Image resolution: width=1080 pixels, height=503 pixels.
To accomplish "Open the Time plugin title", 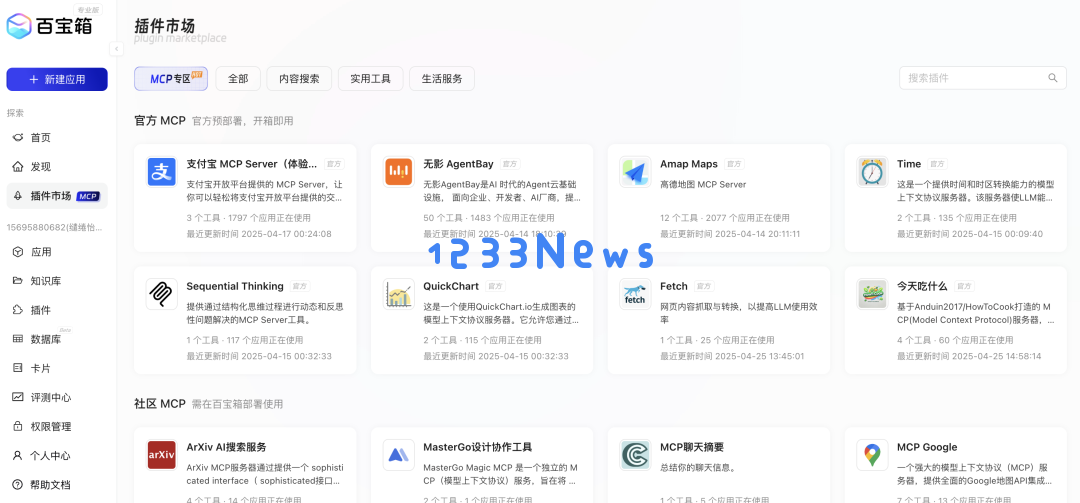I will click(x=909, y=164).
